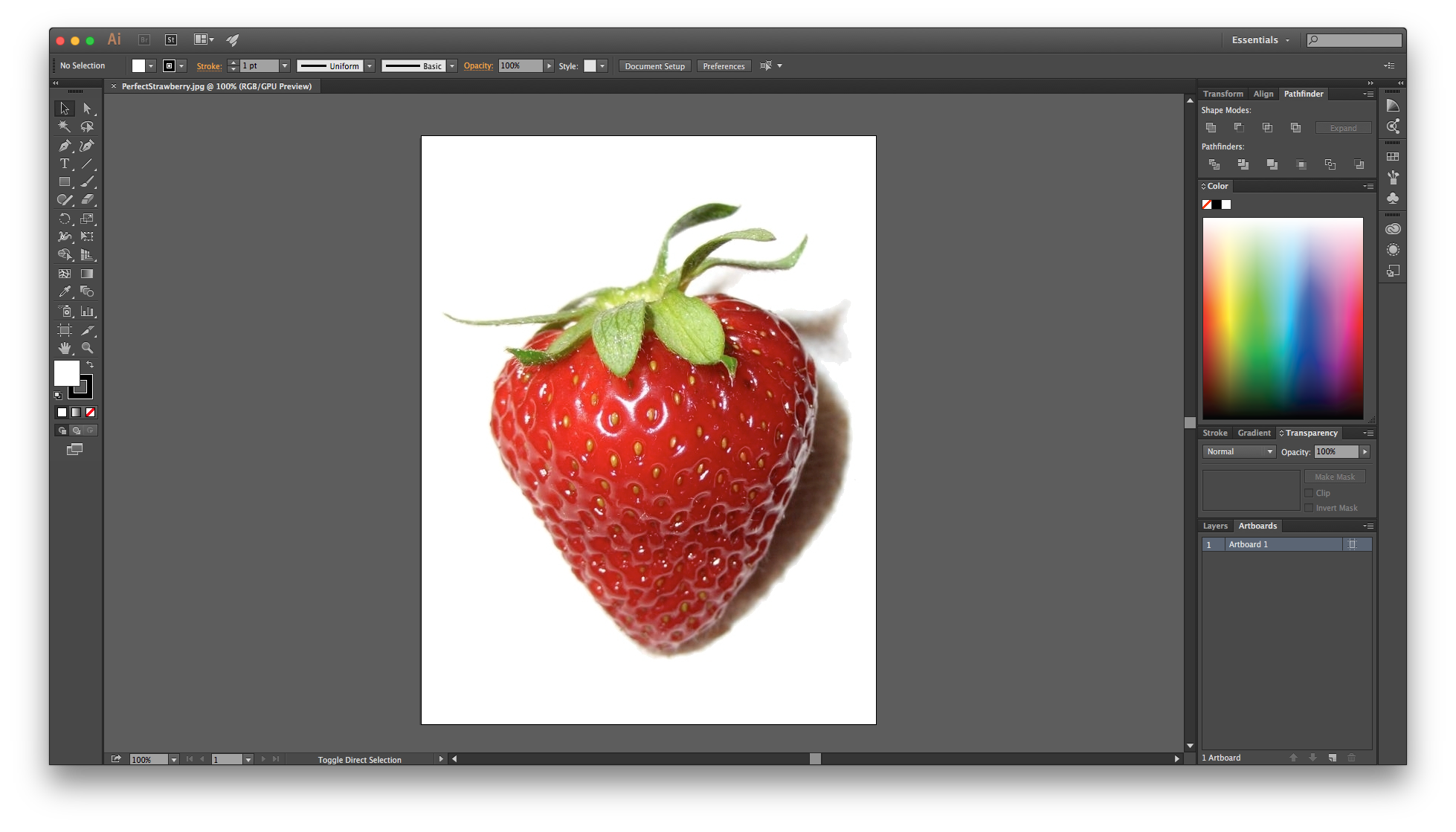The image size is (1456, 832).
Task: Click the Unite shape mode in Pathfinder
Action: pyautogui.click(x=1211, y=127)
